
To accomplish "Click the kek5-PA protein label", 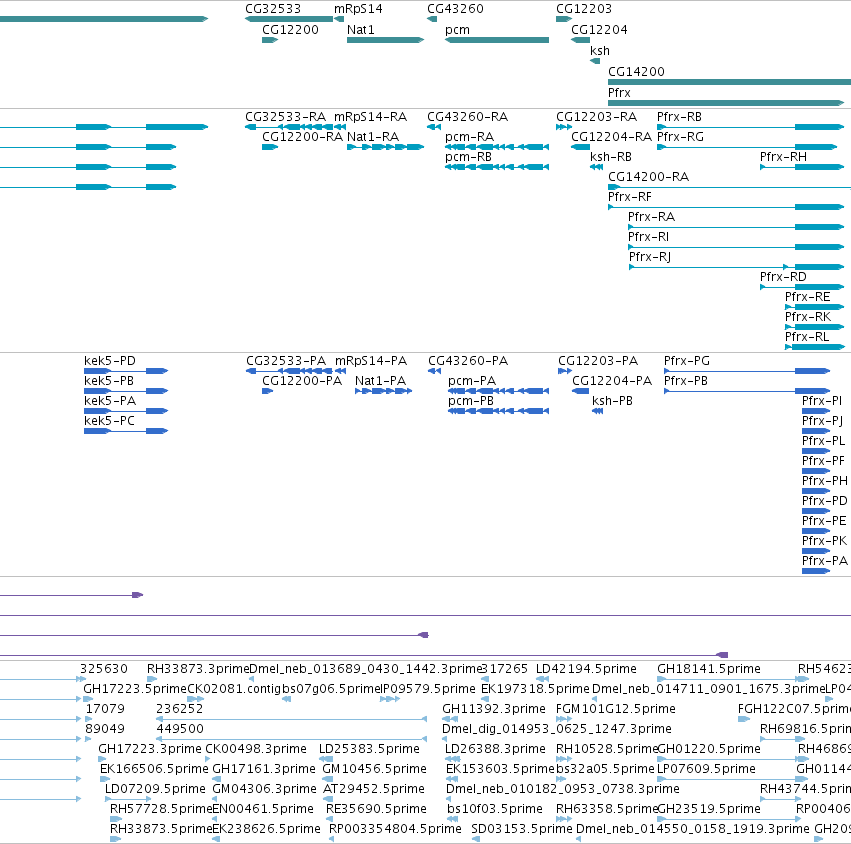I will tap(110, 401).
